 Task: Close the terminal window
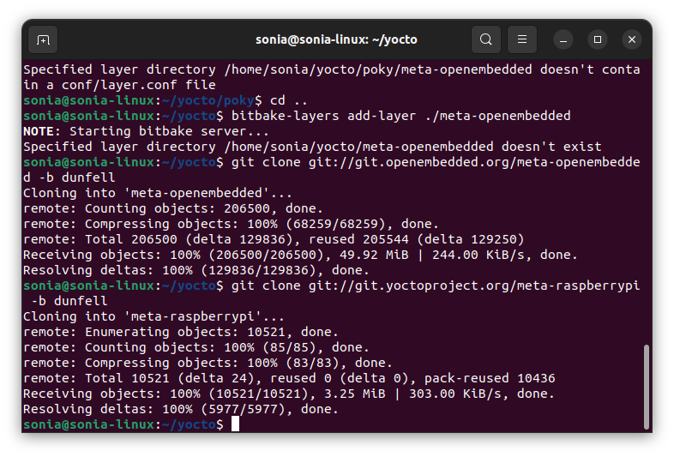click(x=631, y=40)
